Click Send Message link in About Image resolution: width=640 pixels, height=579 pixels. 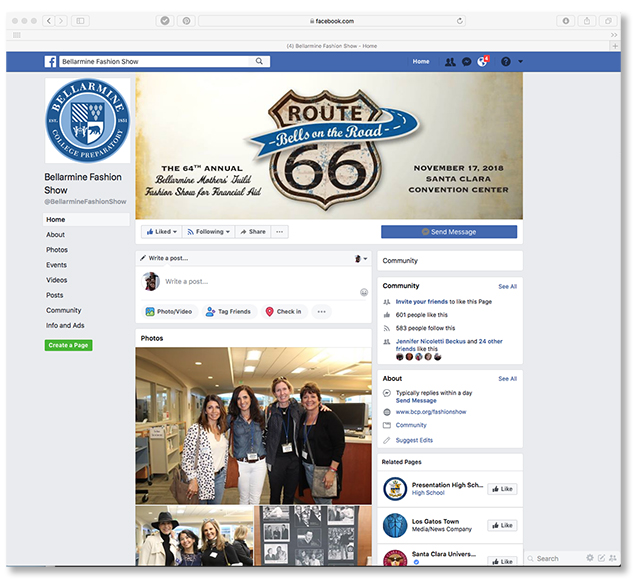click(416, 401)
